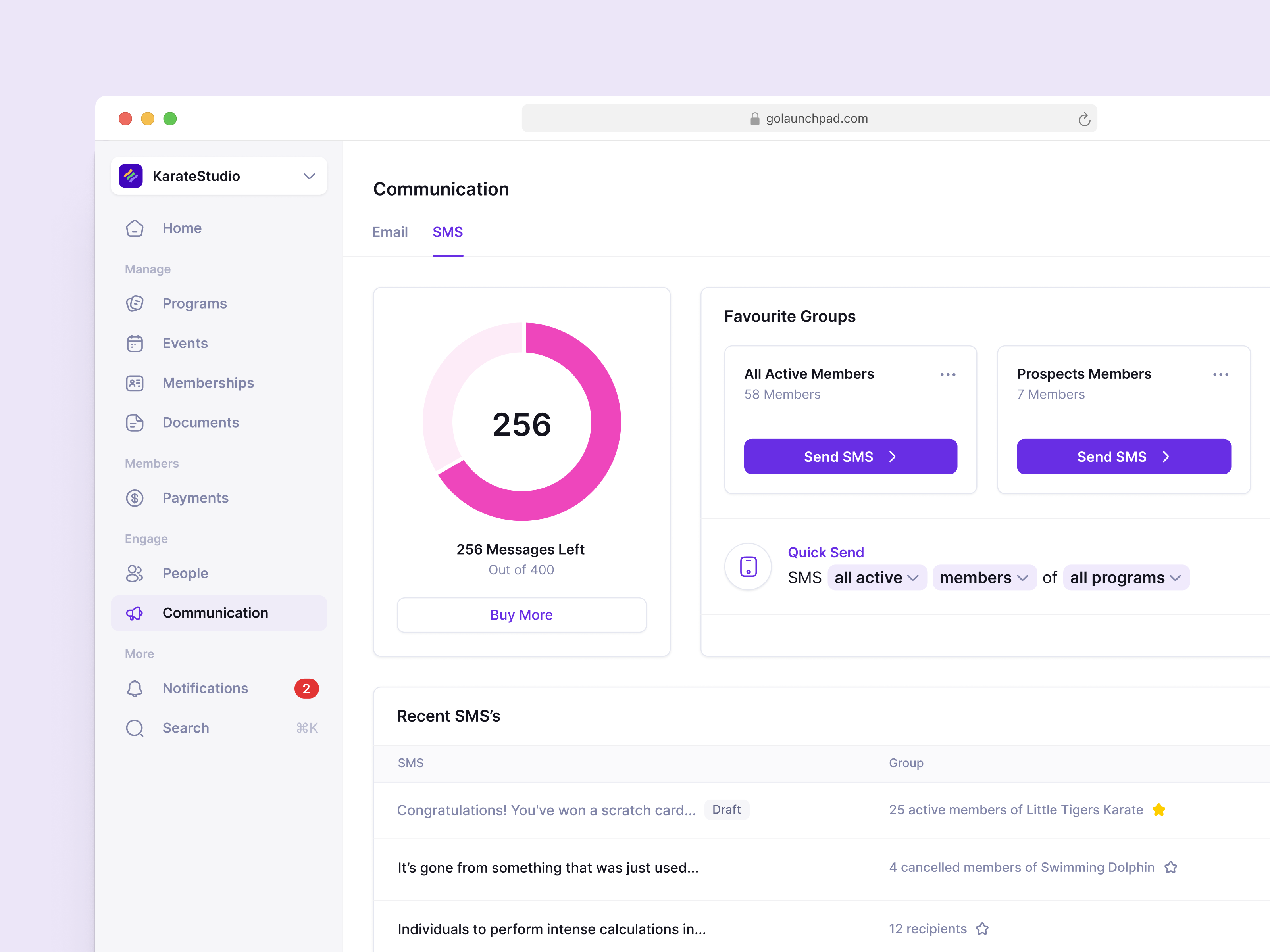Click the golaunchpad.com address bar
This screenshot has width=1270, height=952.
(x=809, y=118)
